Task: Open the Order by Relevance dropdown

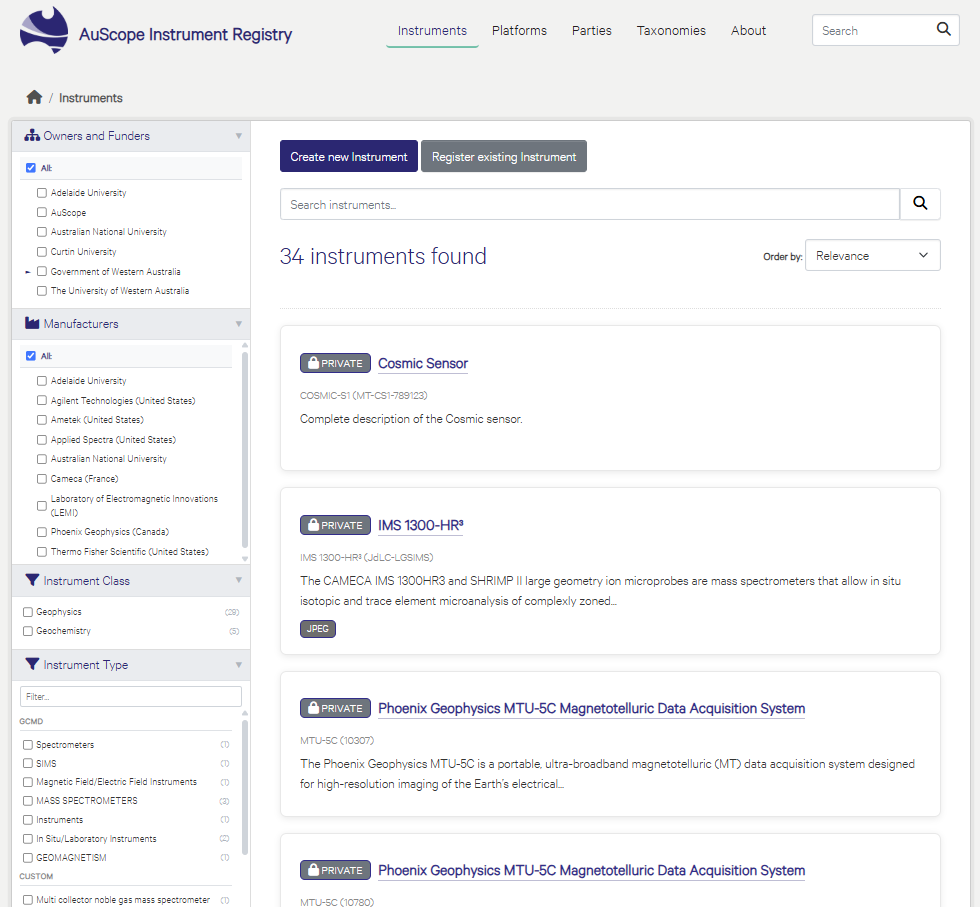Action: pyautogui.click(x=872, y=255)
